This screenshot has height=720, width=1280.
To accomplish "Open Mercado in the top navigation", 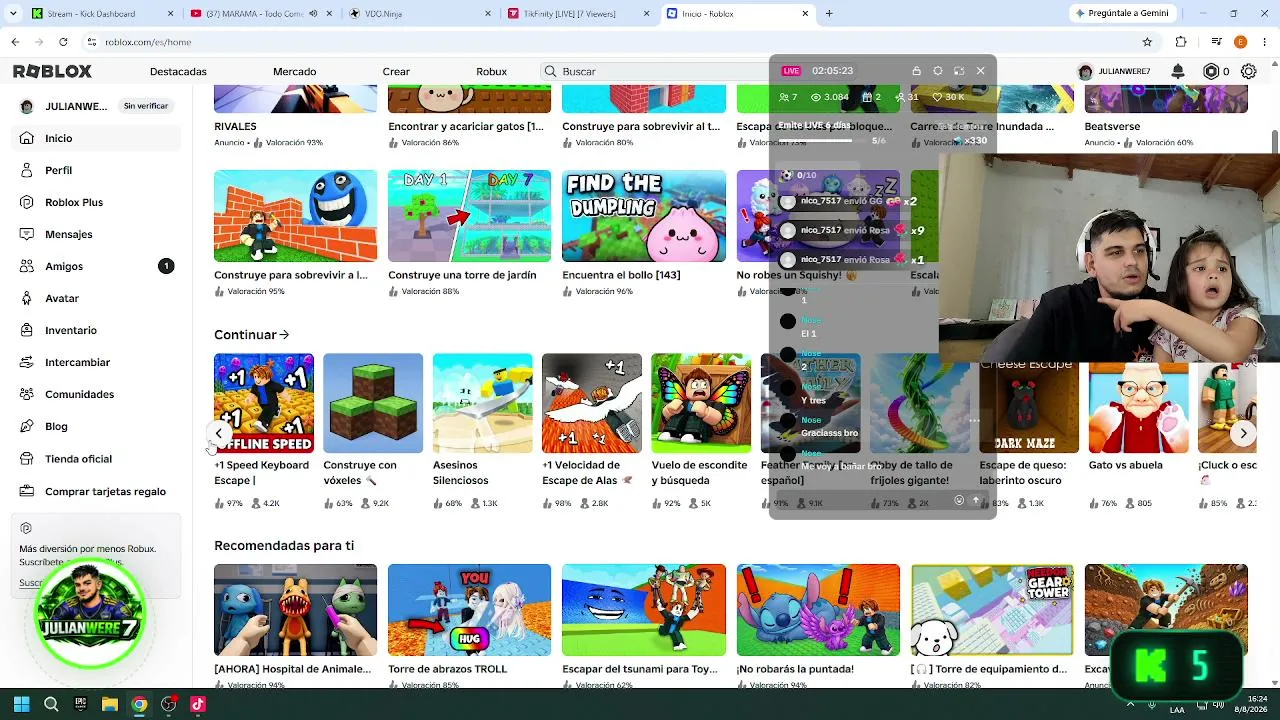I will pyautogui.click(x=294, y=72).
